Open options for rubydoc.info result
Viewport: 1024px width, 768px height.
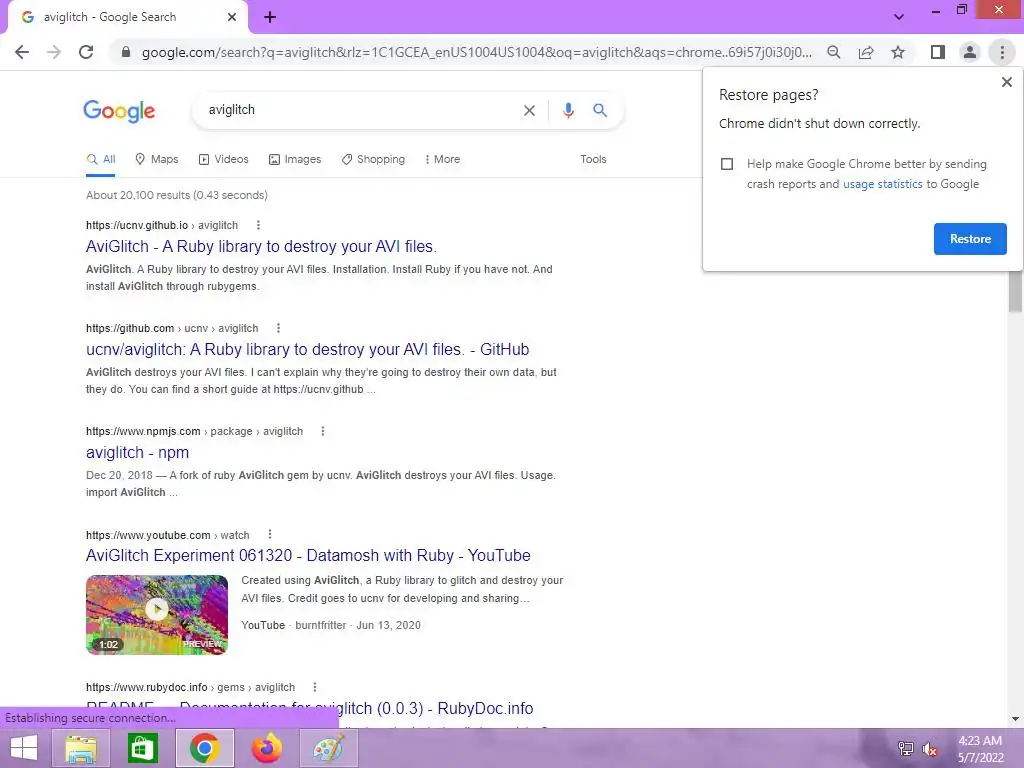(315, 688)
